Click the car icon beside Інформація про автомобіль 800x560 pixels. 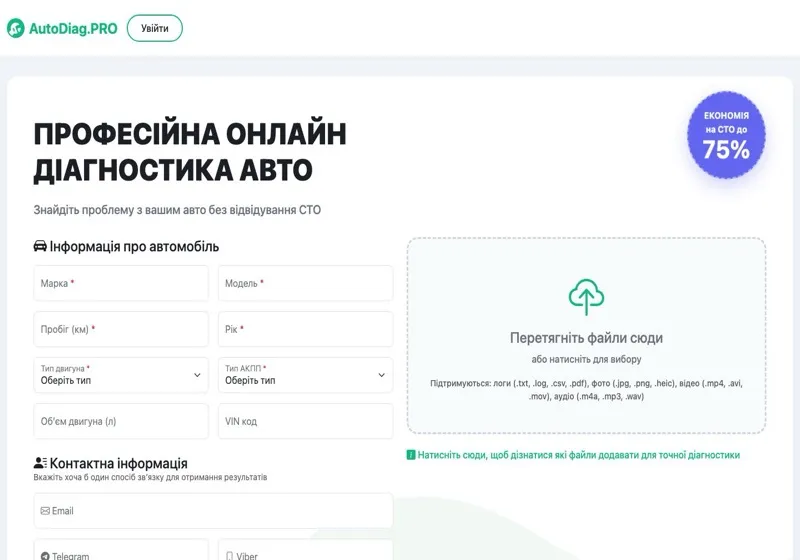pos(40,246)
